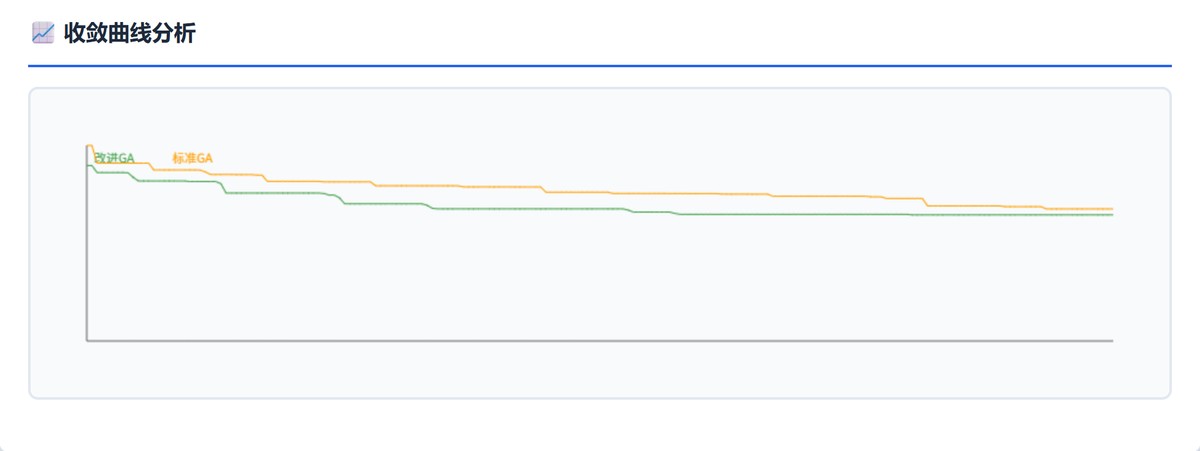Click the 收敛曲线分析 heading text
Screen dimensions: 1200x451
pyautogui.click(x=129, y=33)
